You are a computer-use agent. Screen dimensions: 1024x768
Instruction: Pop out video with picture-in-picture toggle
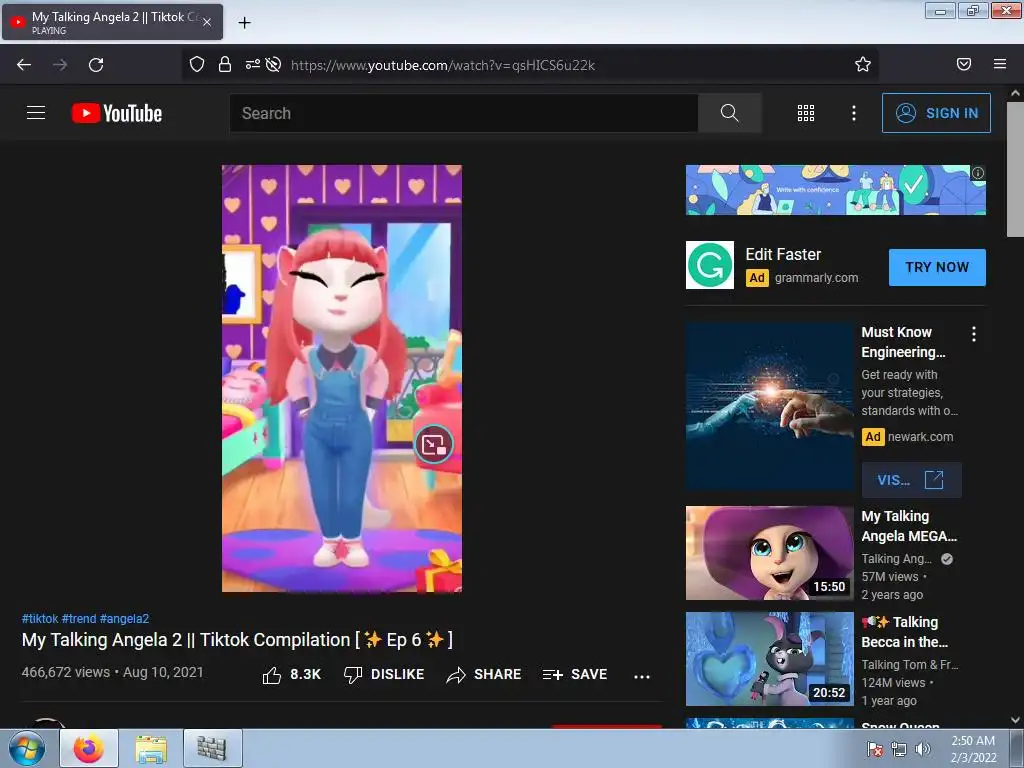click(434, 445)
